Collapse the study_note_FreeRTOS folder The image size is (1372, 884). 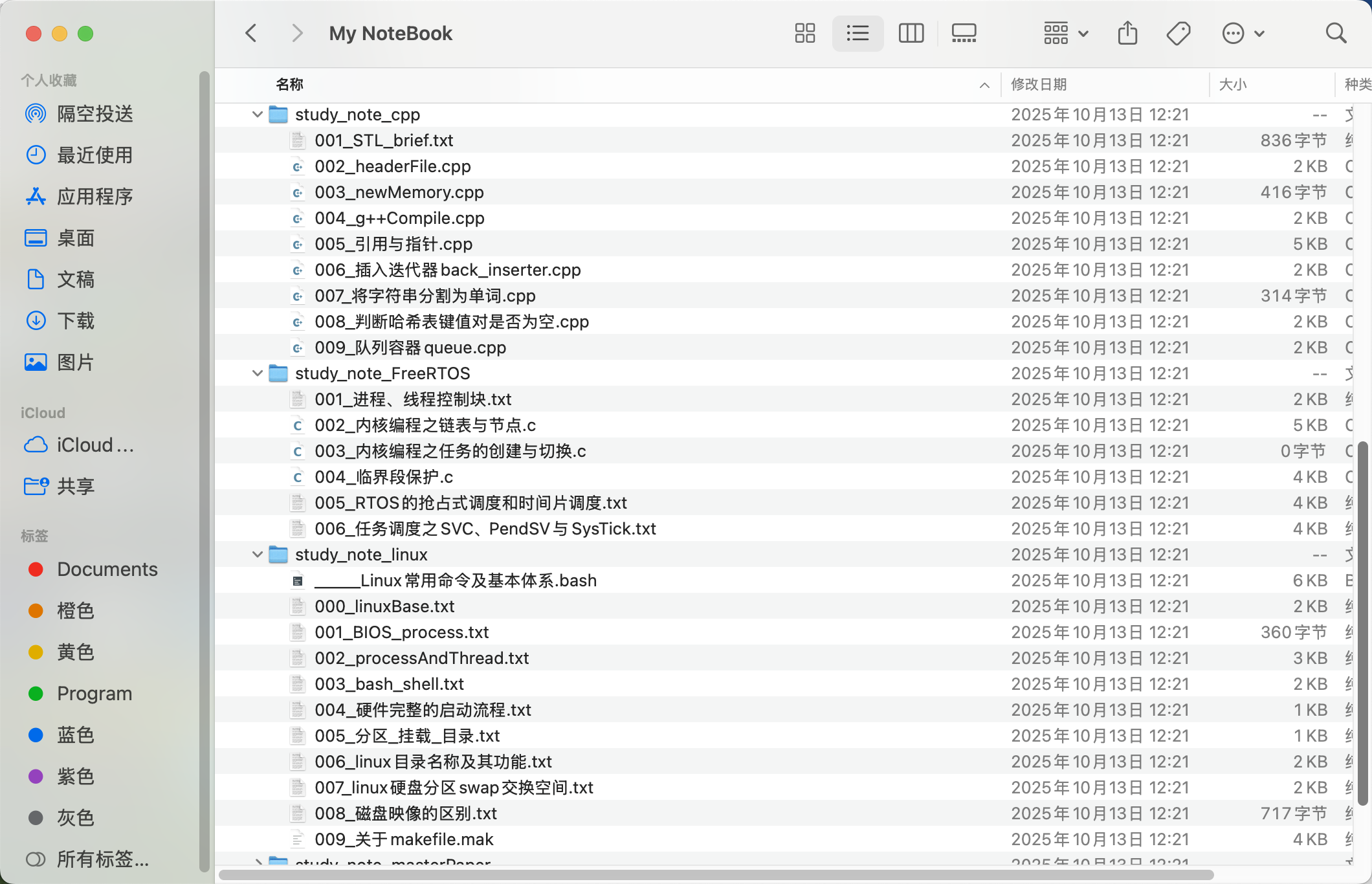[257, 373]
